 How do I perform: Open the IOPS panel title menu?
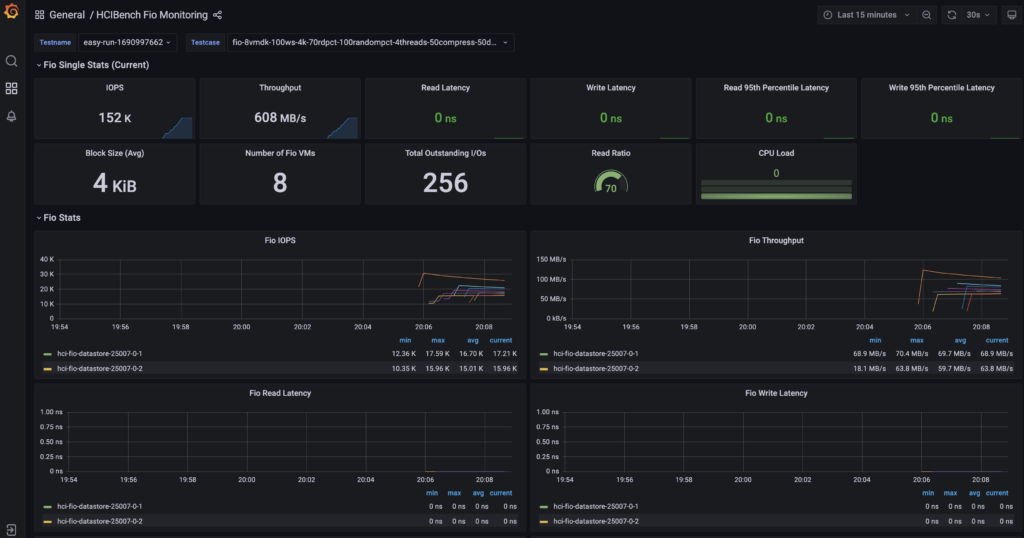[x=114, y=87]
